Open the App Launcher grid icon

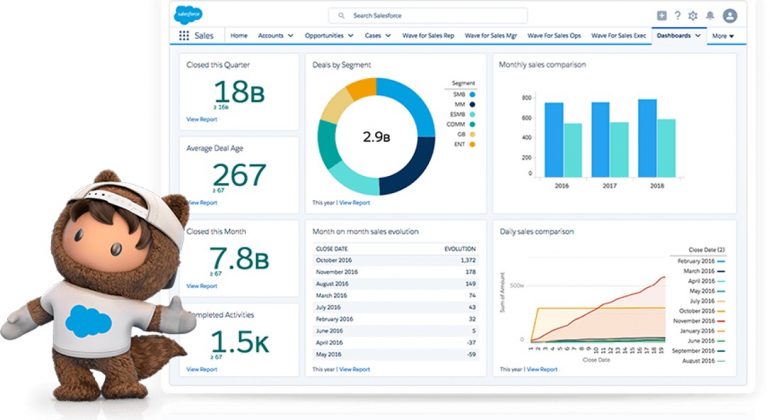184,35
